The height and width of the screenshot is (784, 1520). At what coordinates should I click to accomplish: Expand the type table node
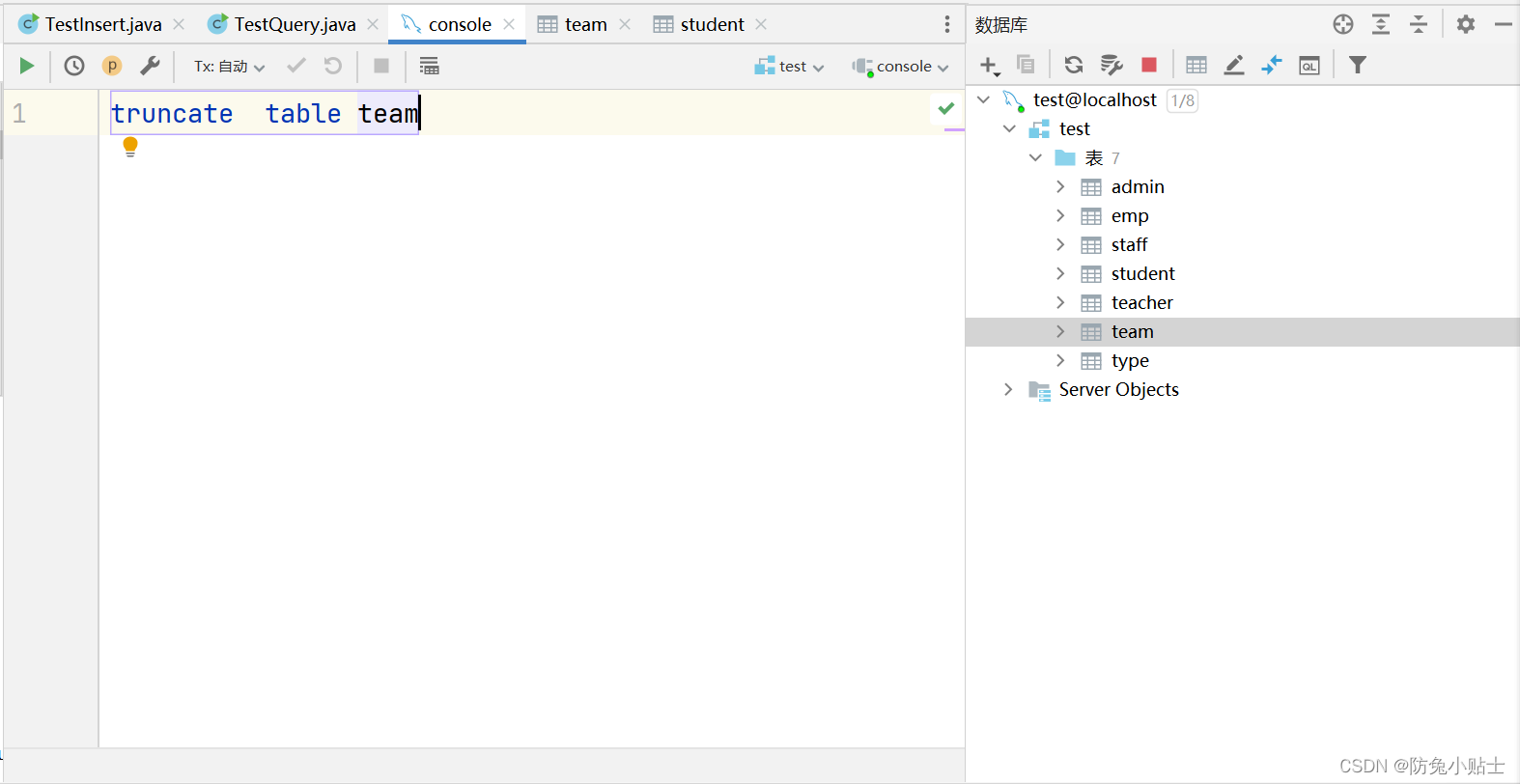[x=1060, y=360]
